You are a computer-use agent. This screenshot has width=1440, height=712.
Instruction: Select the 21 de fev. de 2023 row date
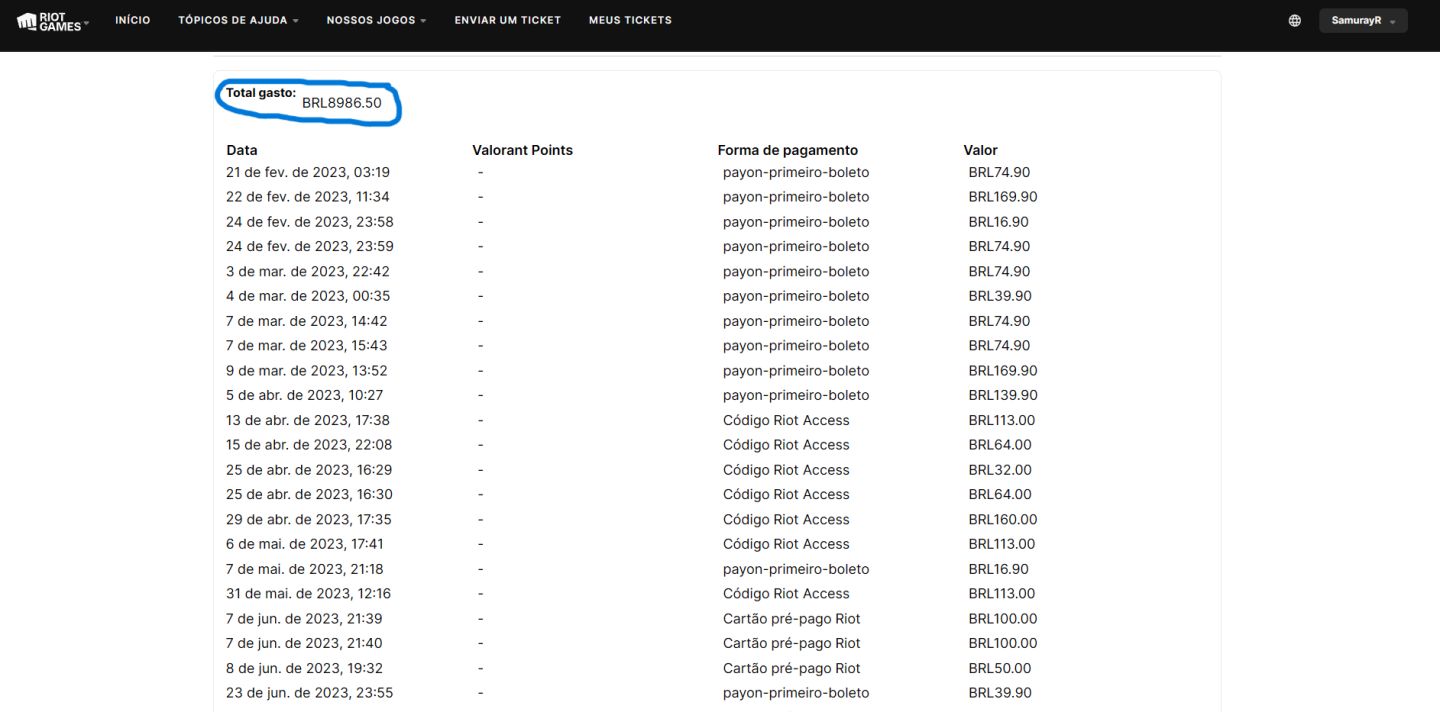[x=308, y=172]
